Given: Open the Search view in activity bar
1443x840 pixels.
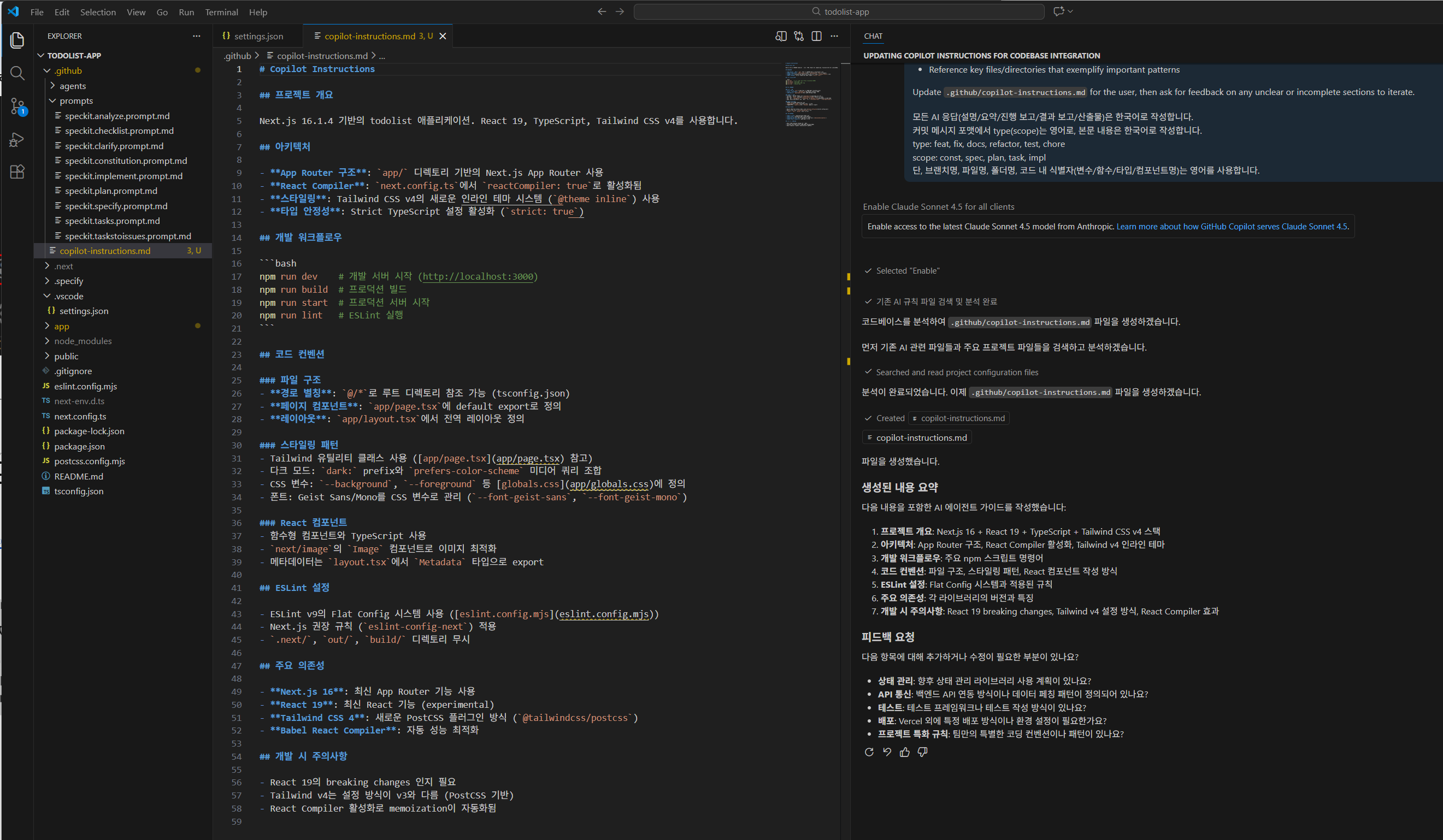Looking at the screenshot, I should (x=17, y=73).
